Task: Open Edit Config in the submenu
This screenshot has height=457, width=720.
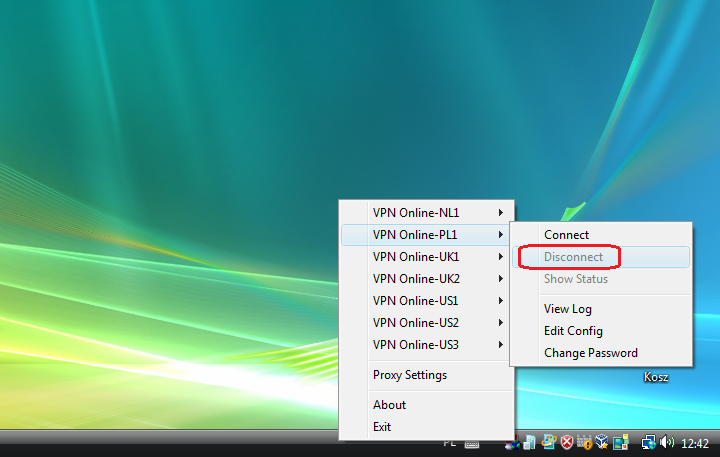Action: click(x=601, y=331)
